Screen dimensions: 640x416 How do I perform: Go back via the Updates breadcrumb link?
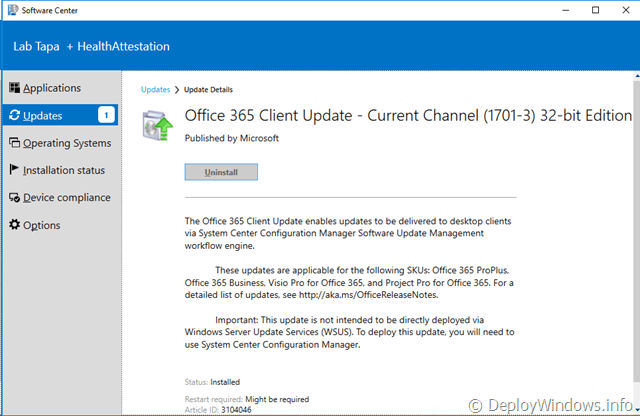(x=155, y=90)
